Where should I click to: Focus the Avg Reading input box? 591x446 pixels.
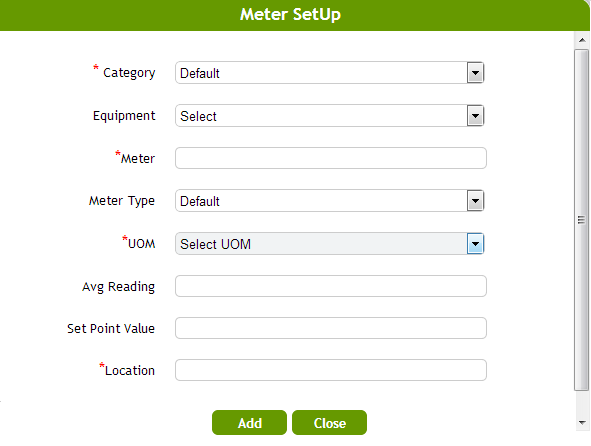(x=331, y=286)
